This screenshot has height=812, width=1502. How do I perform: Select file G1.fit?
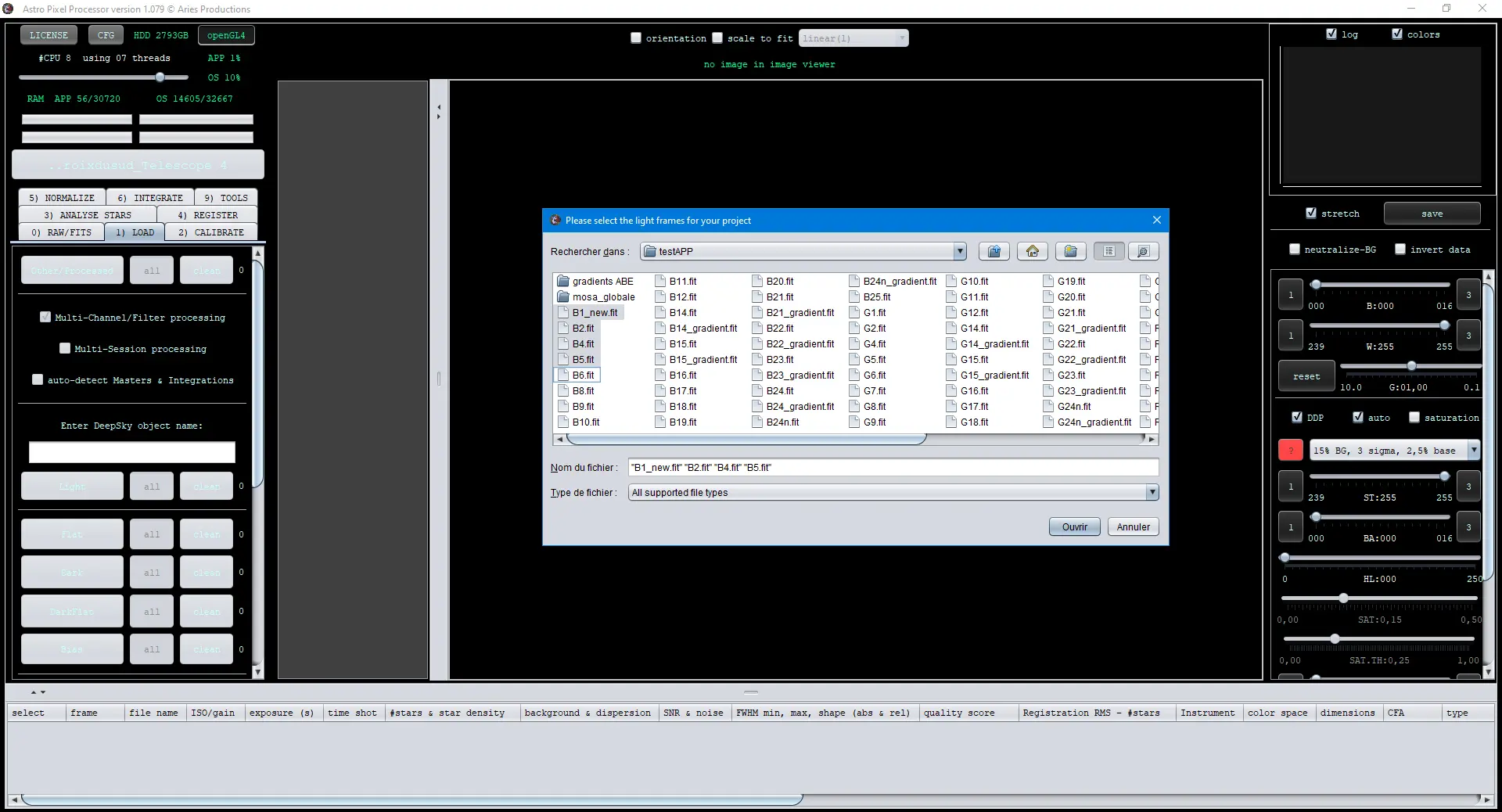(868, 313)
